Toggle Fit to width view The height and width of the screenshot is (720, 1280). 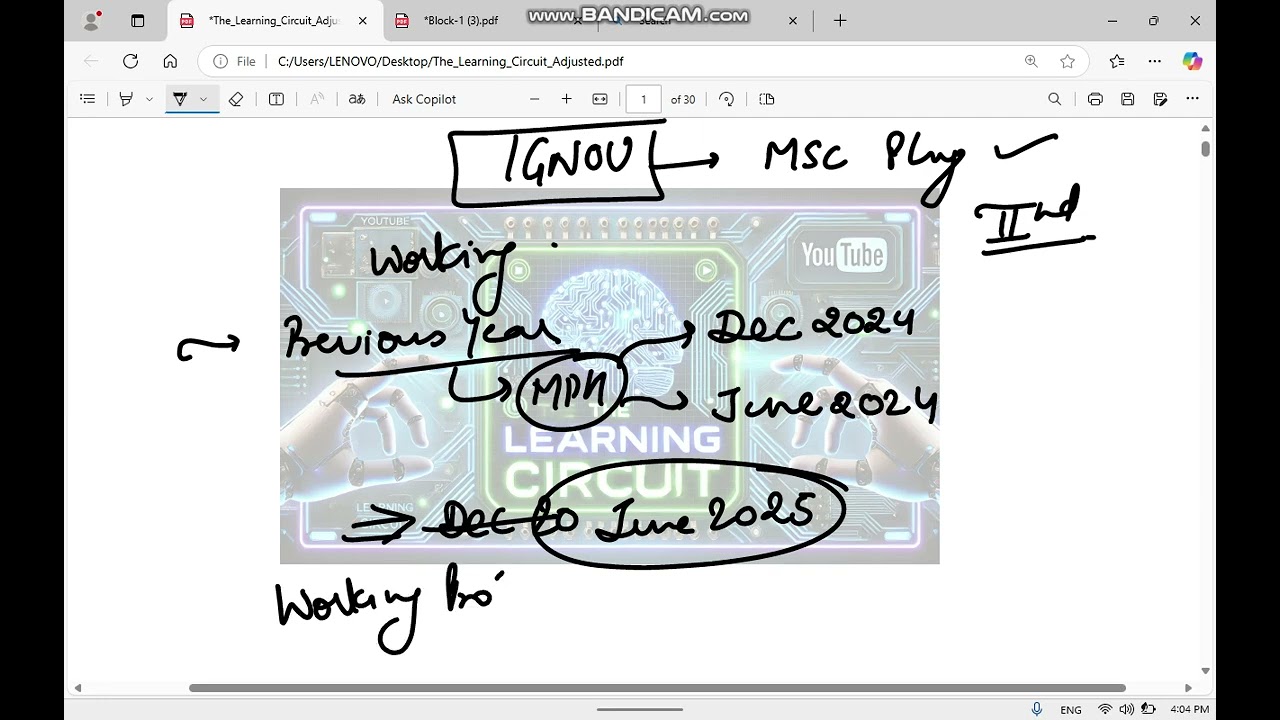click(600, 99)
